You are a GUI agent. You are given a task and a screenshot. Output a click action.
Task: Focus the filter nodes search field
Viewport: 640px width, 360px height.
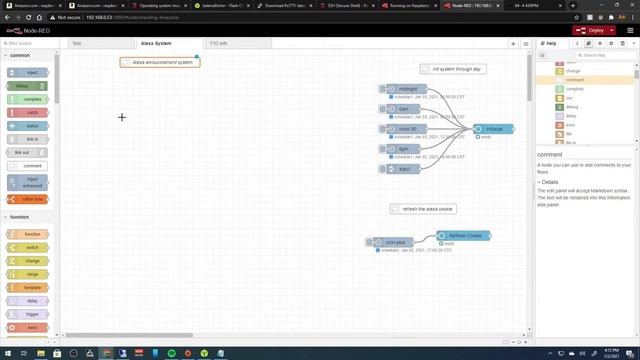coord(29,43)
